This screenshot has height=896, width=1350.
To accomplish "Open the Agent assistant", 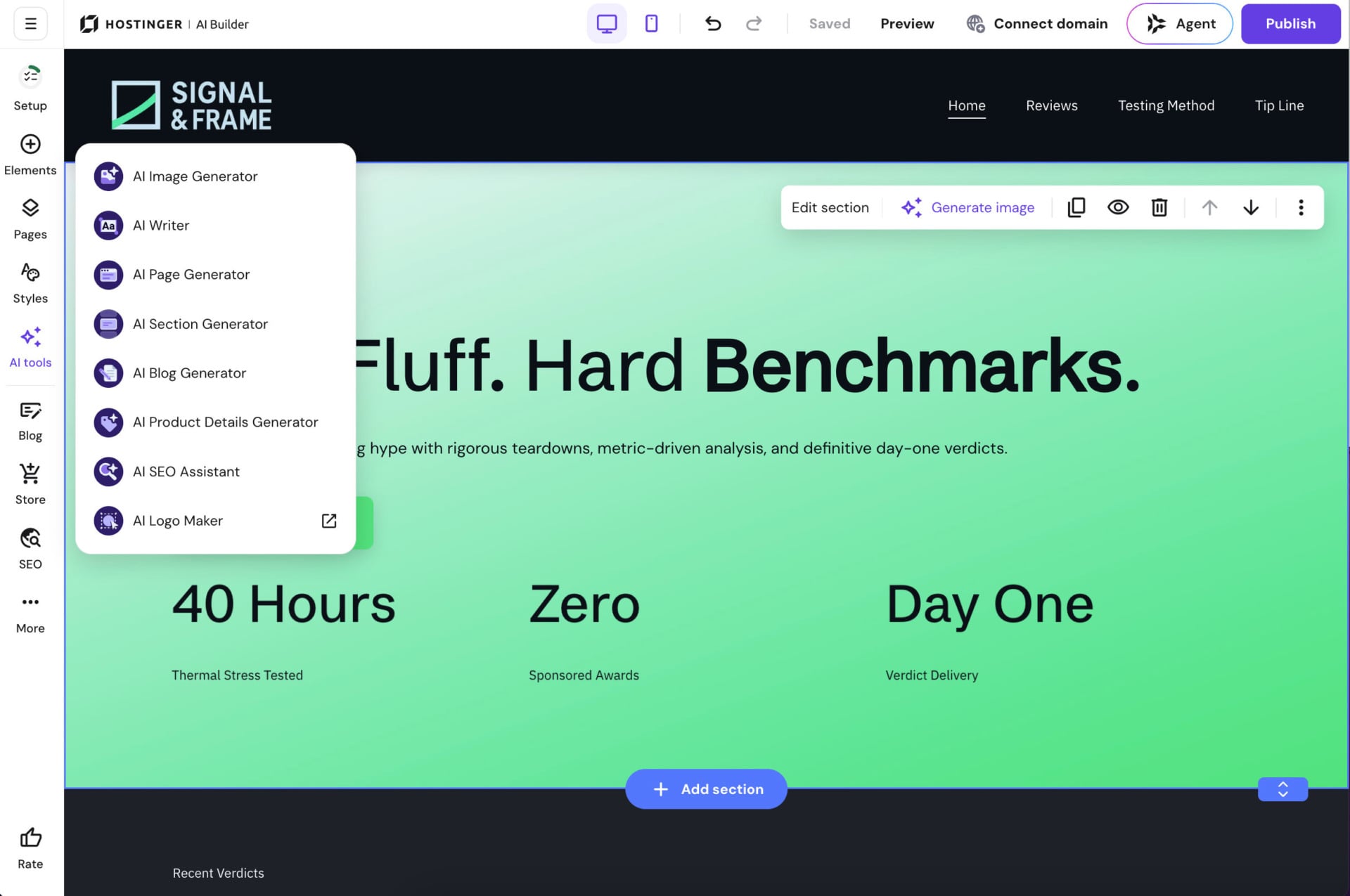I will pos(1179,24).
